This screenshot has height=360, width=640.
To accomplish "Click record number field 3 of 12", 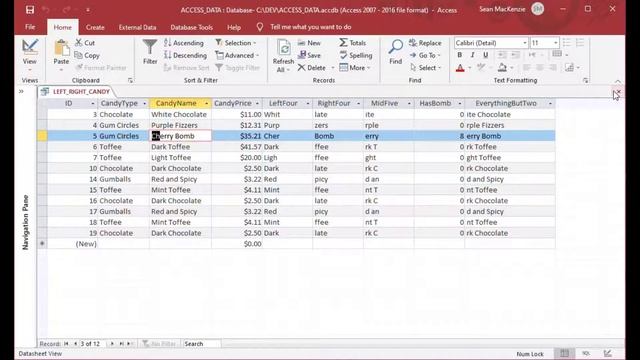I will [x=91, y=344].
